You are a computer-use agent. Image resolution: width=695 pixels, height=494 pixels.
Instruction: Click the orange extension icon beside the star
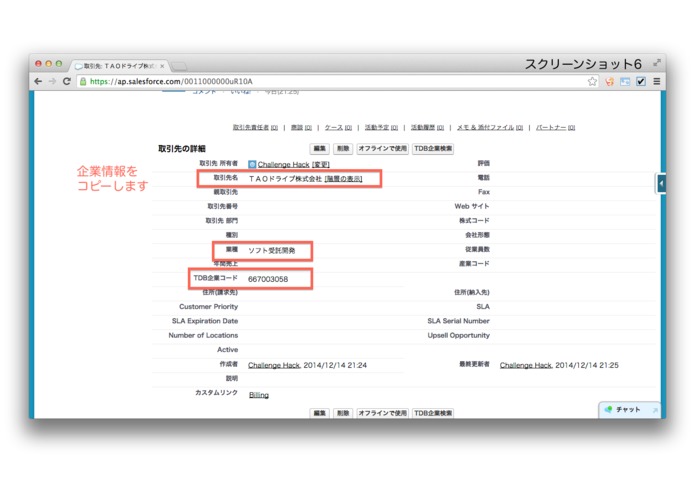(609, 82)
